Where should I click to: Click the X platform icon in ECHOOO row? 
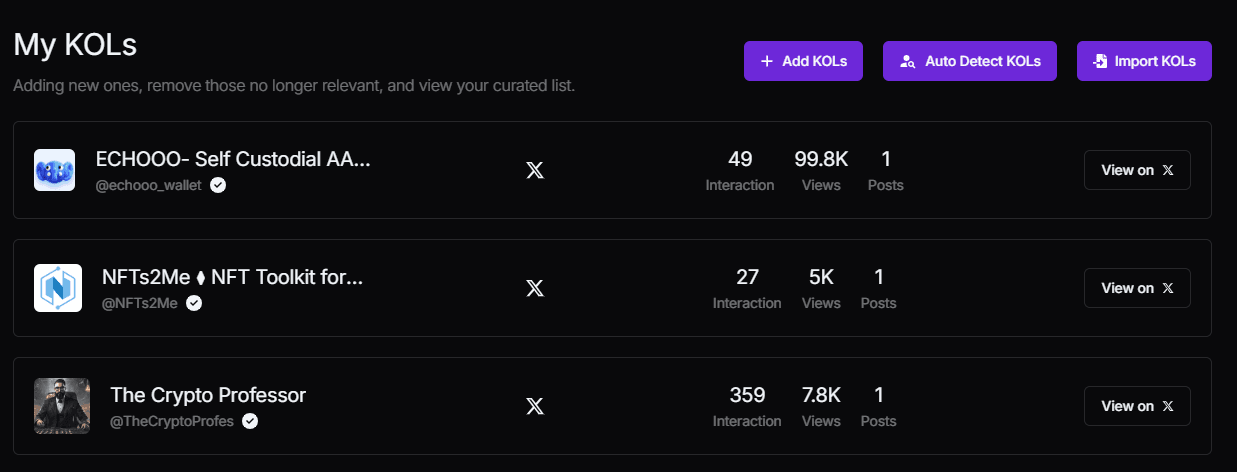coord(535,170)
